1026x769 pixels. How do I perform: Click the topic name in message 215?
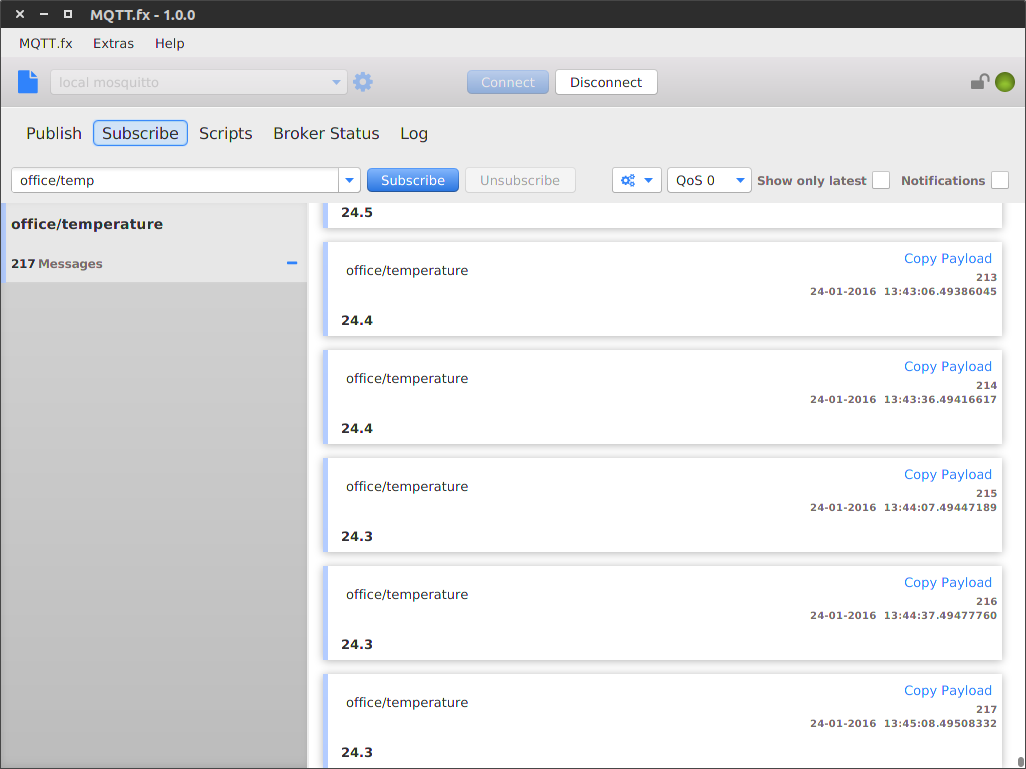(x=407, y=486)
